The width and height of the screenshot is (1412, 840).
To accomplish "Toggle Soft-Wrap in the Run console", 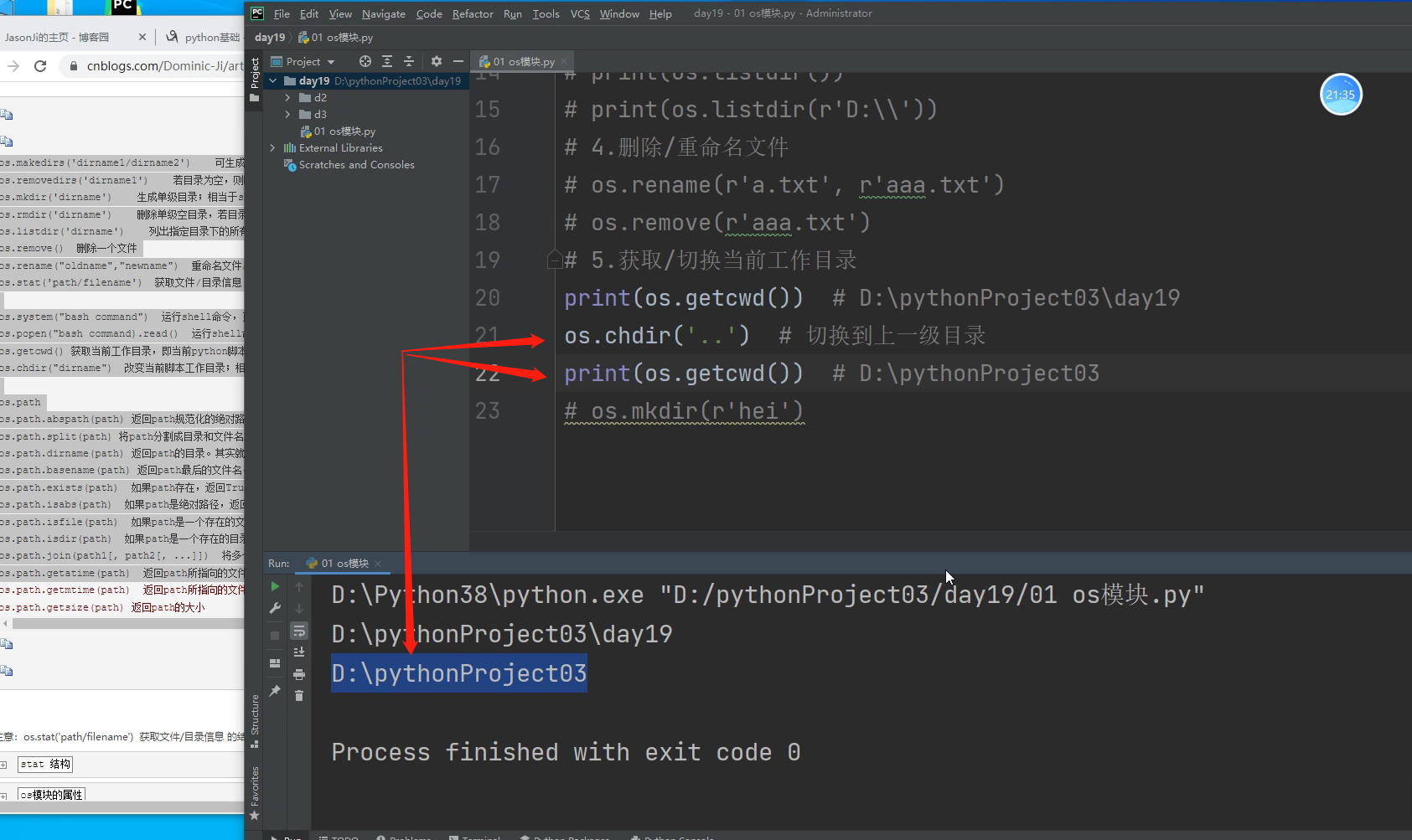I will (x=299, y=631).
